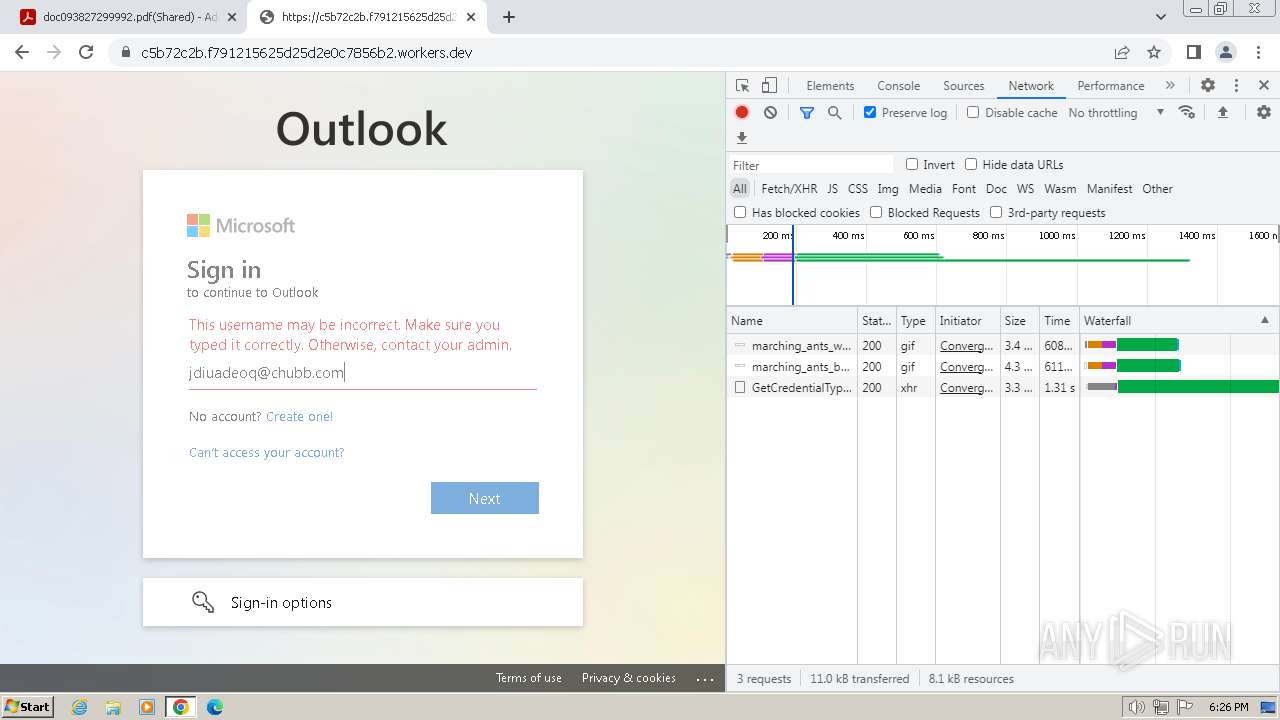1280x720 pixels.
Task: Click the Next sign-in button
Action: click(x=485, y=498)
